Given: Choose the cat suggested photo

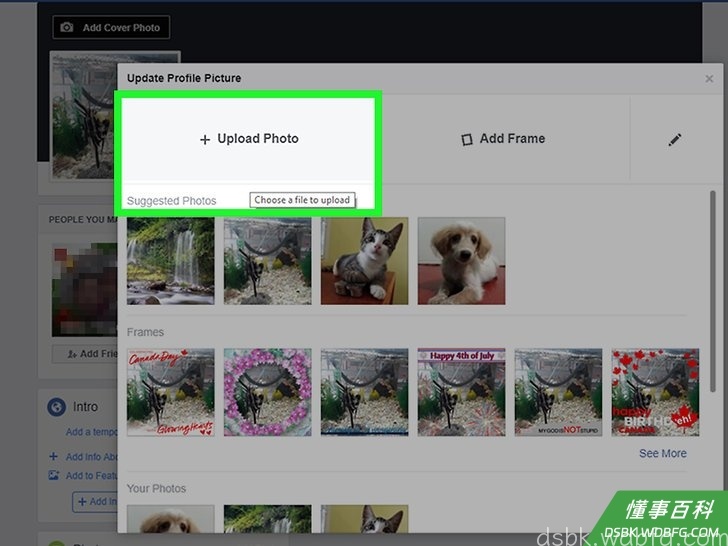Looking at the screenshot, I should point(364,261).
